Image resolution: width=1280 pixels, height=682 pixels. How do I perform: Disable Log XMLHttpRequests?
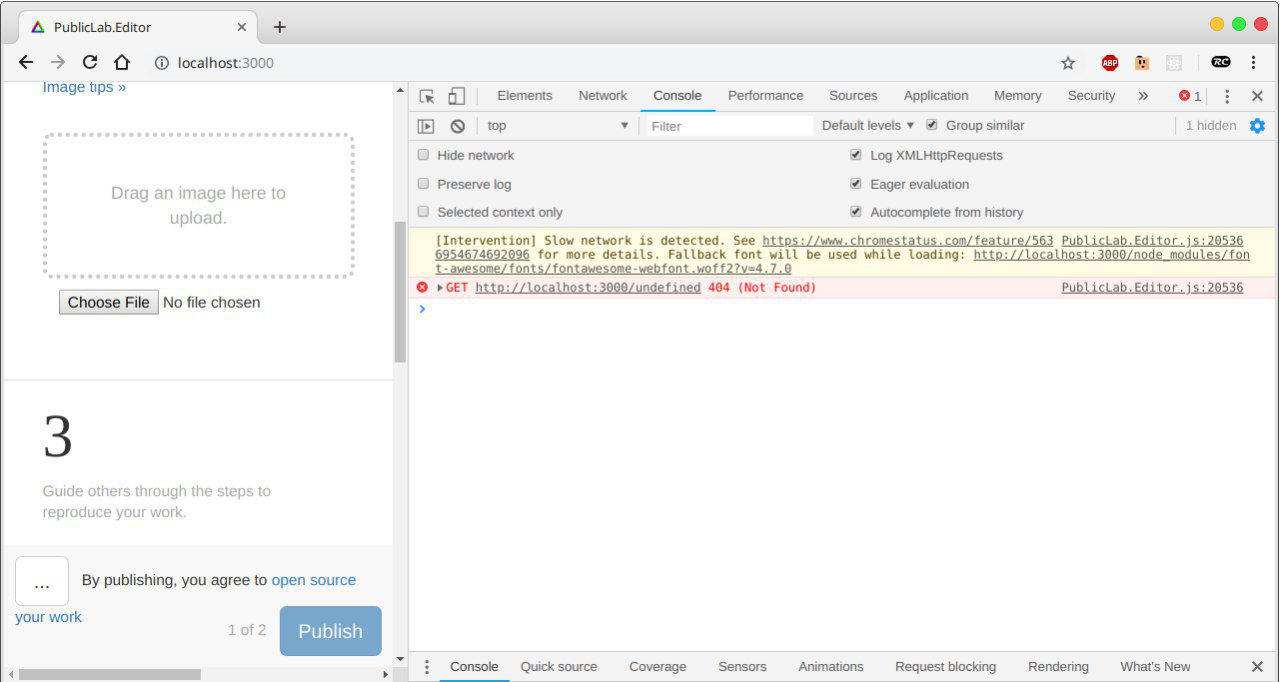pyautogui.click(x=856, y=155)
